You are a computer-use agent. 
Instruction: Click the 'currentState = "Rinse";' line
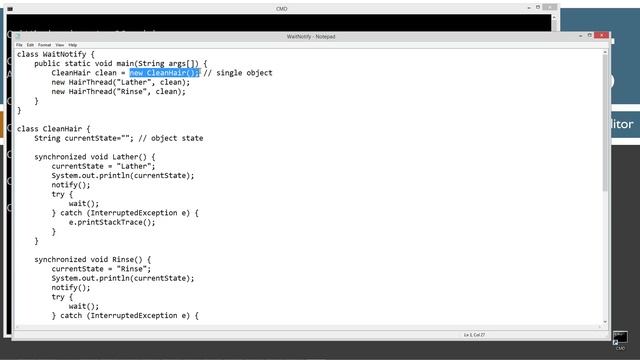(x=101, y=269)
